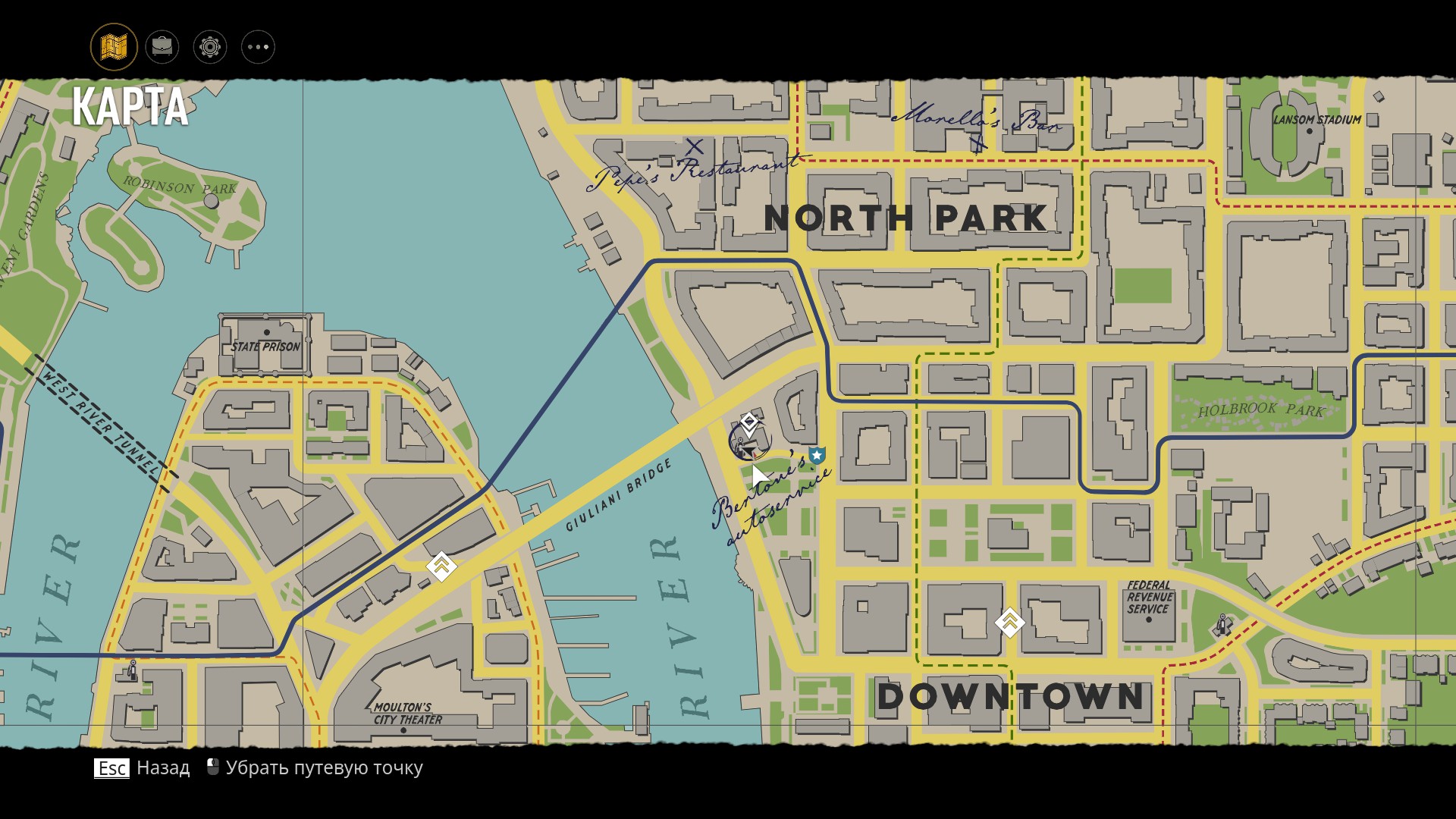The width and height of the screenshot is (1456, 819).
Task: Click the phone booth icon at bottom left
Action: tap(133, 670)
